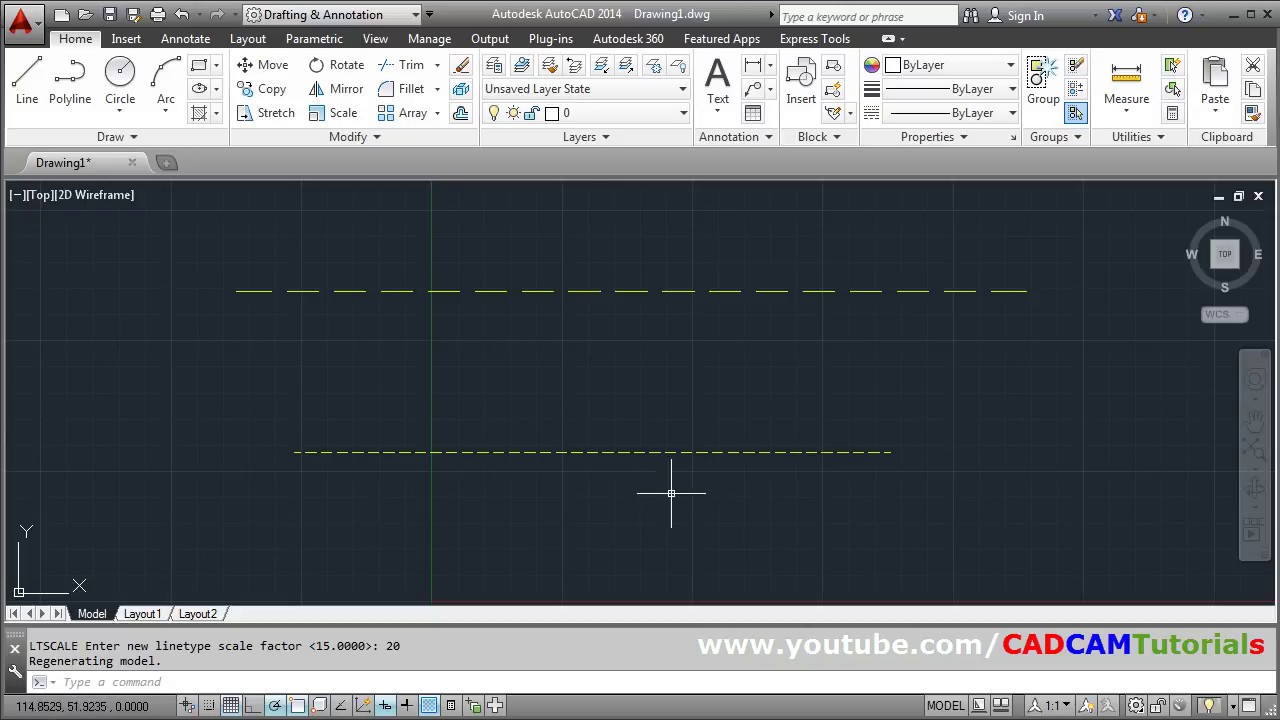Click the Scale tool

pyautogui.click(x=333, y=113)
